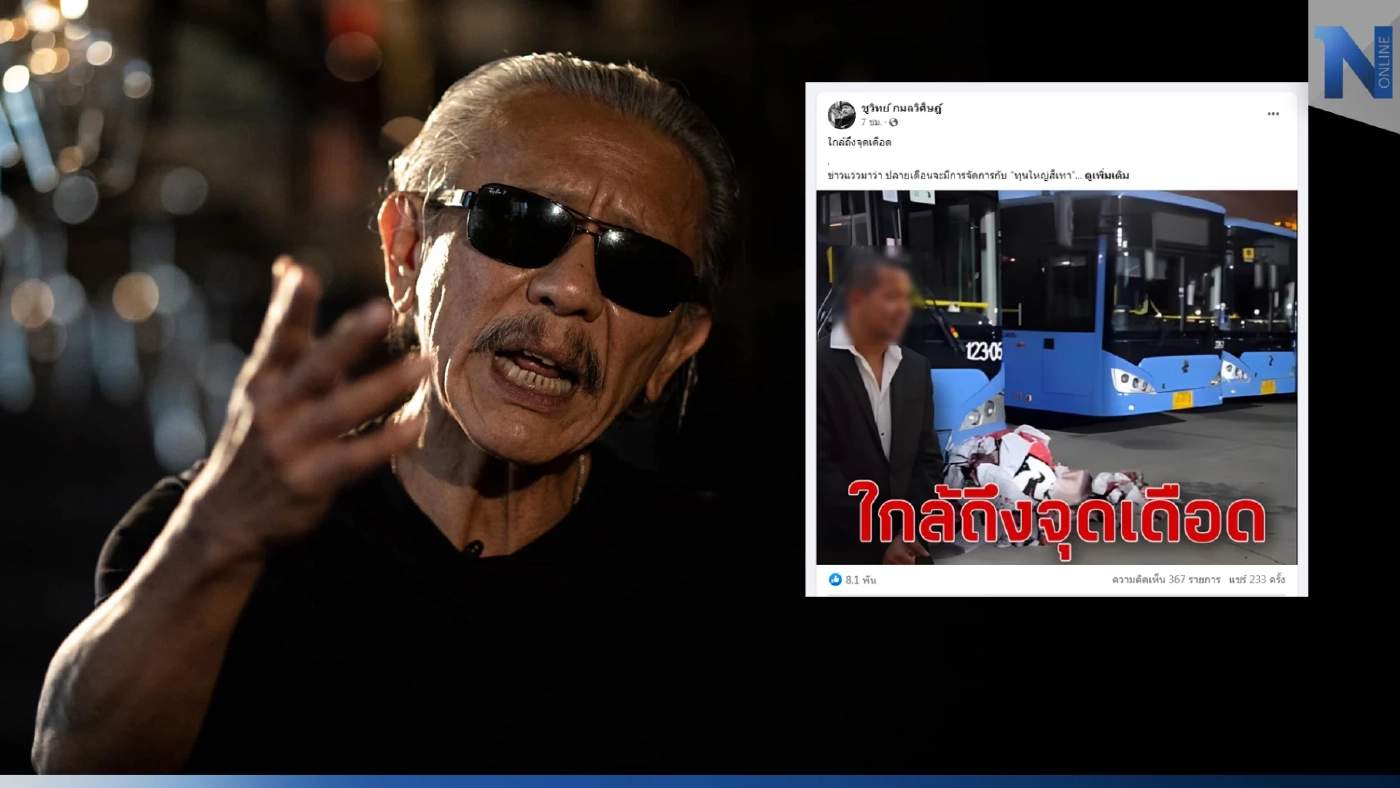Open the three-dot post options menu

(1273, 114)
